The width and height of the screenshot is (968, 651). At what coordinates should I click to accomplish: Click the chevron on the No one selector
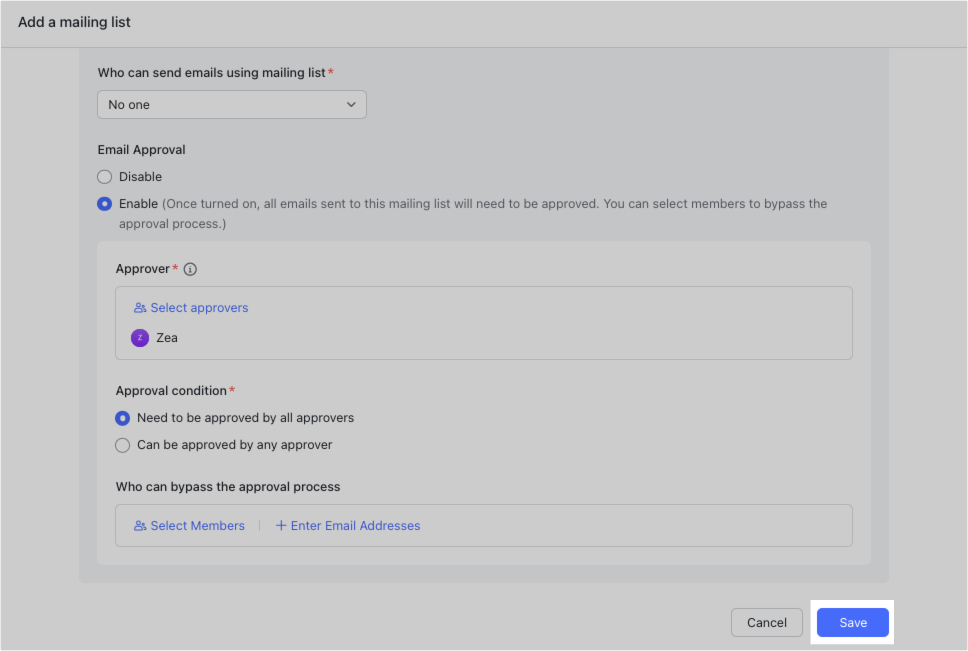[x=351, y=104]
